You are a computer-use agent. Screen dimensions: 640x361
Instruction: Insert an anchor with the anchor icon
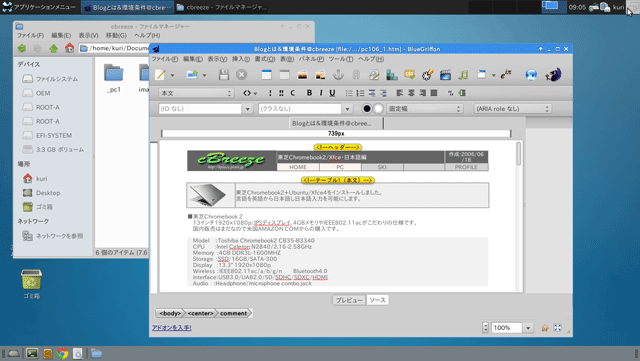(338, 75)
